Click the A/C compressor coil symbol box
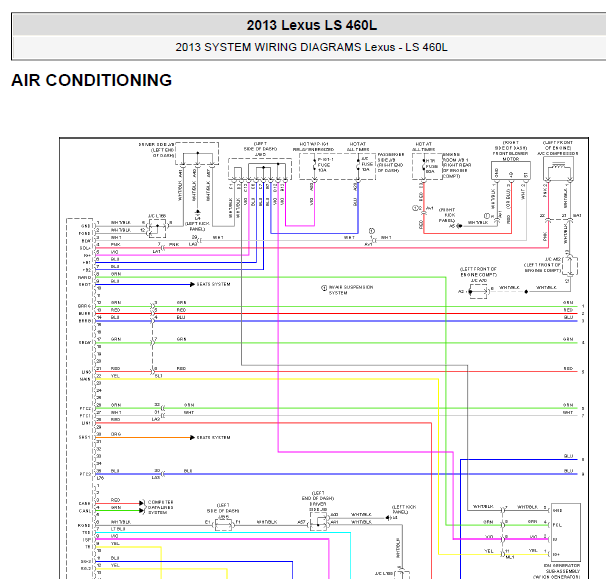The image size is (606, 579). click(558, 169)
